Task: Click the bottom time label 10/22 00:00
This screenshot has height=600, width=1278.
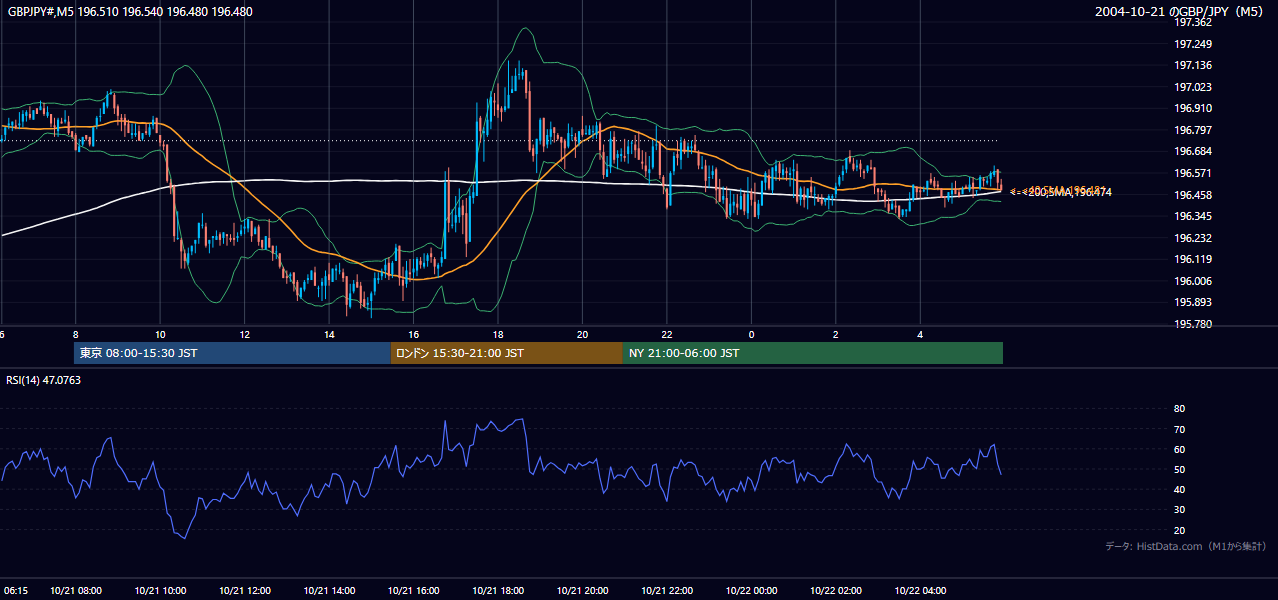Action: coord(752,591)
